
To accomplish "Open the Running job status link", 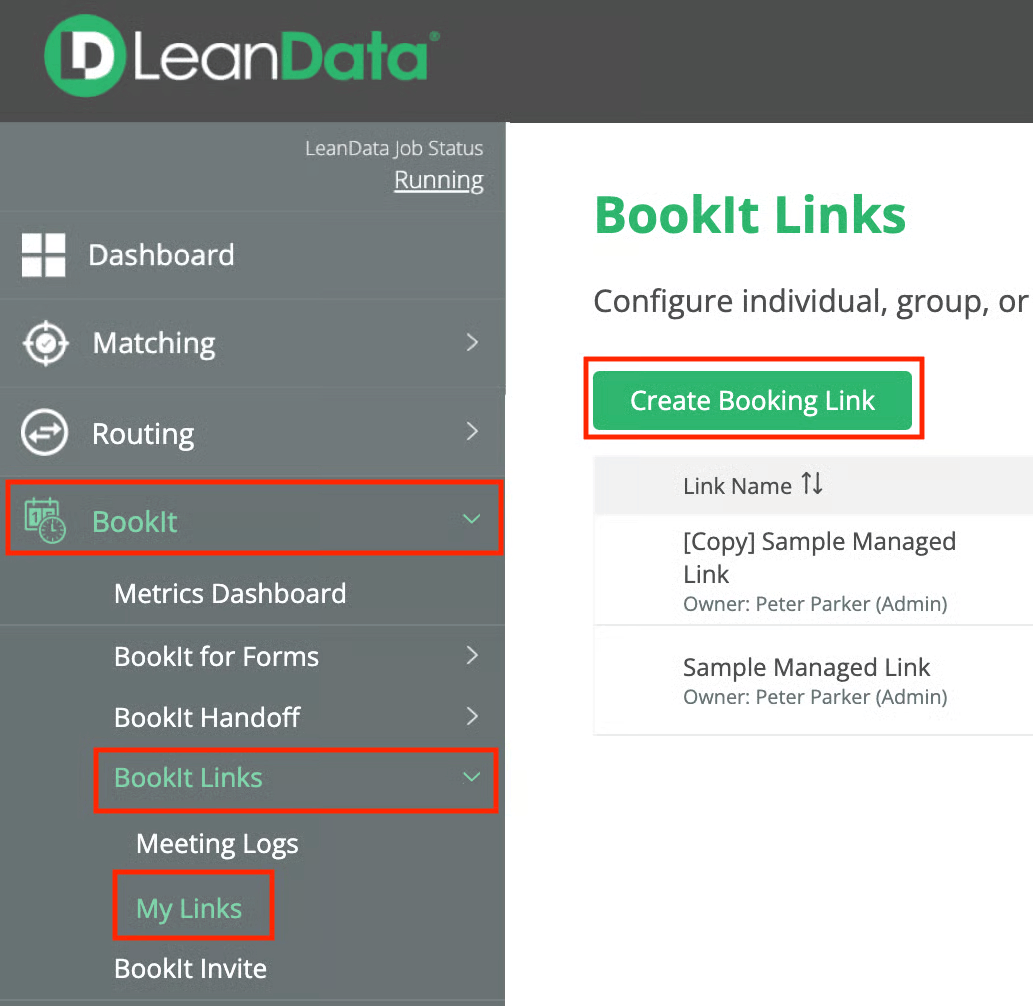I will pyautogui.click(x=439, y=180).
